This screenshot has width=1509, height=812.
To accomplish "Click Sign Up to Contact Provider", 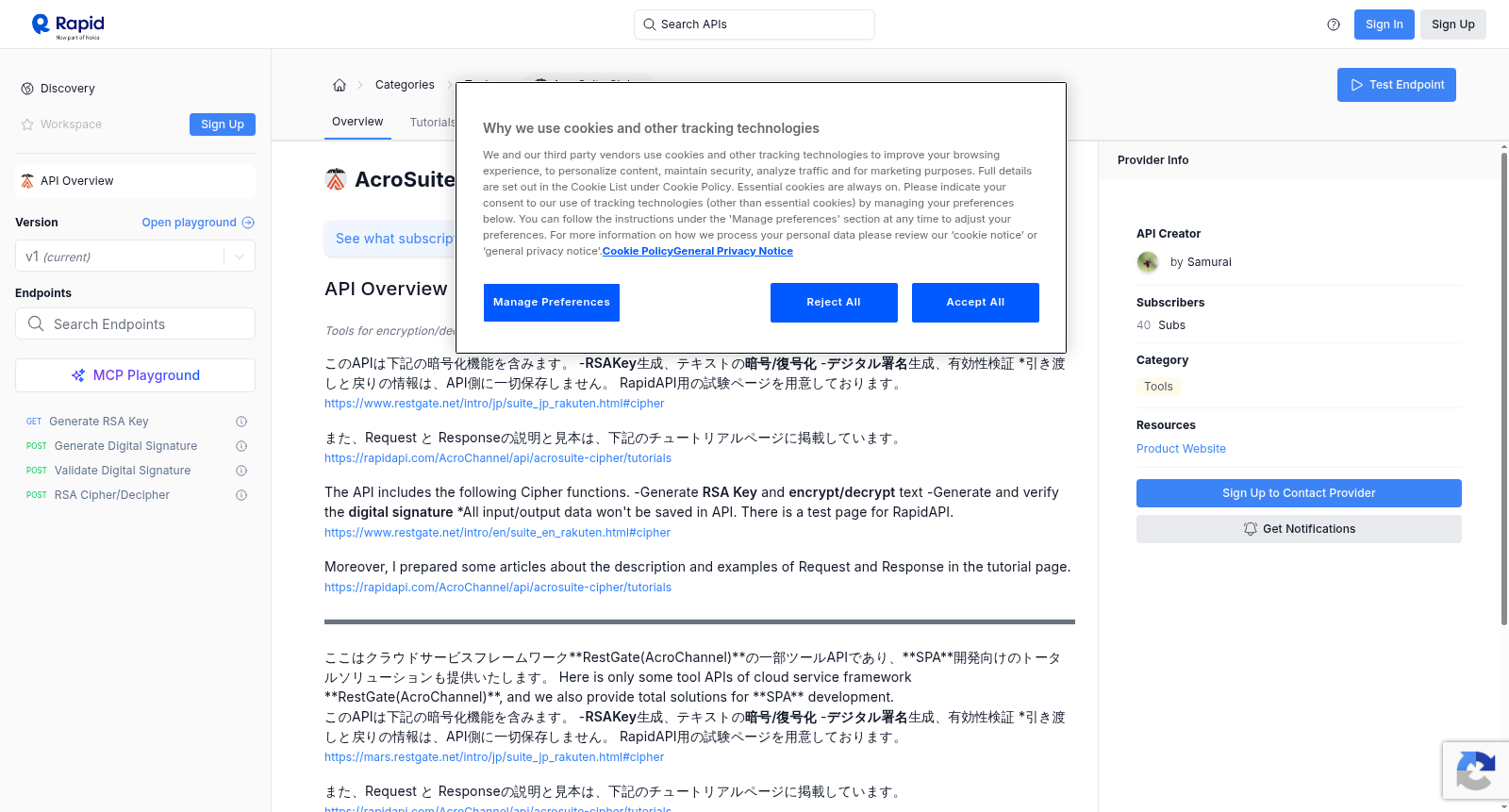I will [x=1299, y=493].
